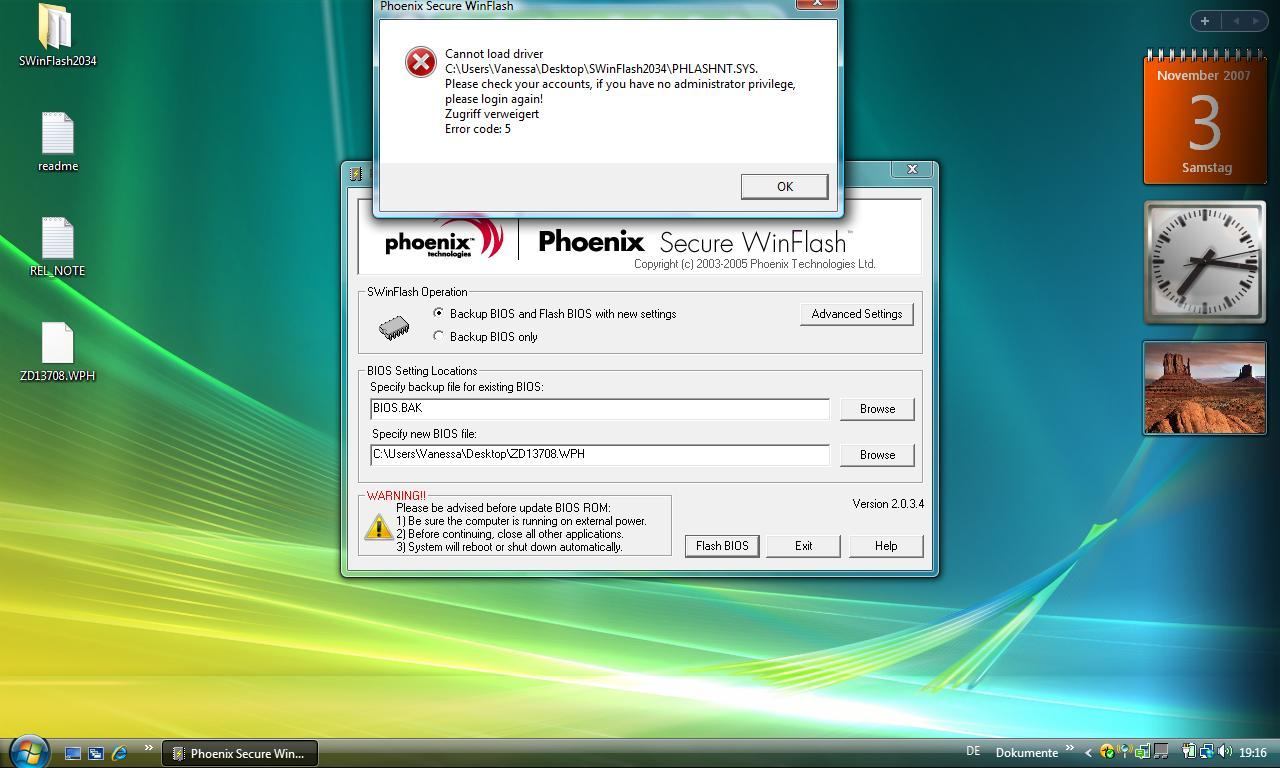Launch Internet Explorer from Quick Launch
This screenshot has width=1280, height=768.
coord(119,753)
